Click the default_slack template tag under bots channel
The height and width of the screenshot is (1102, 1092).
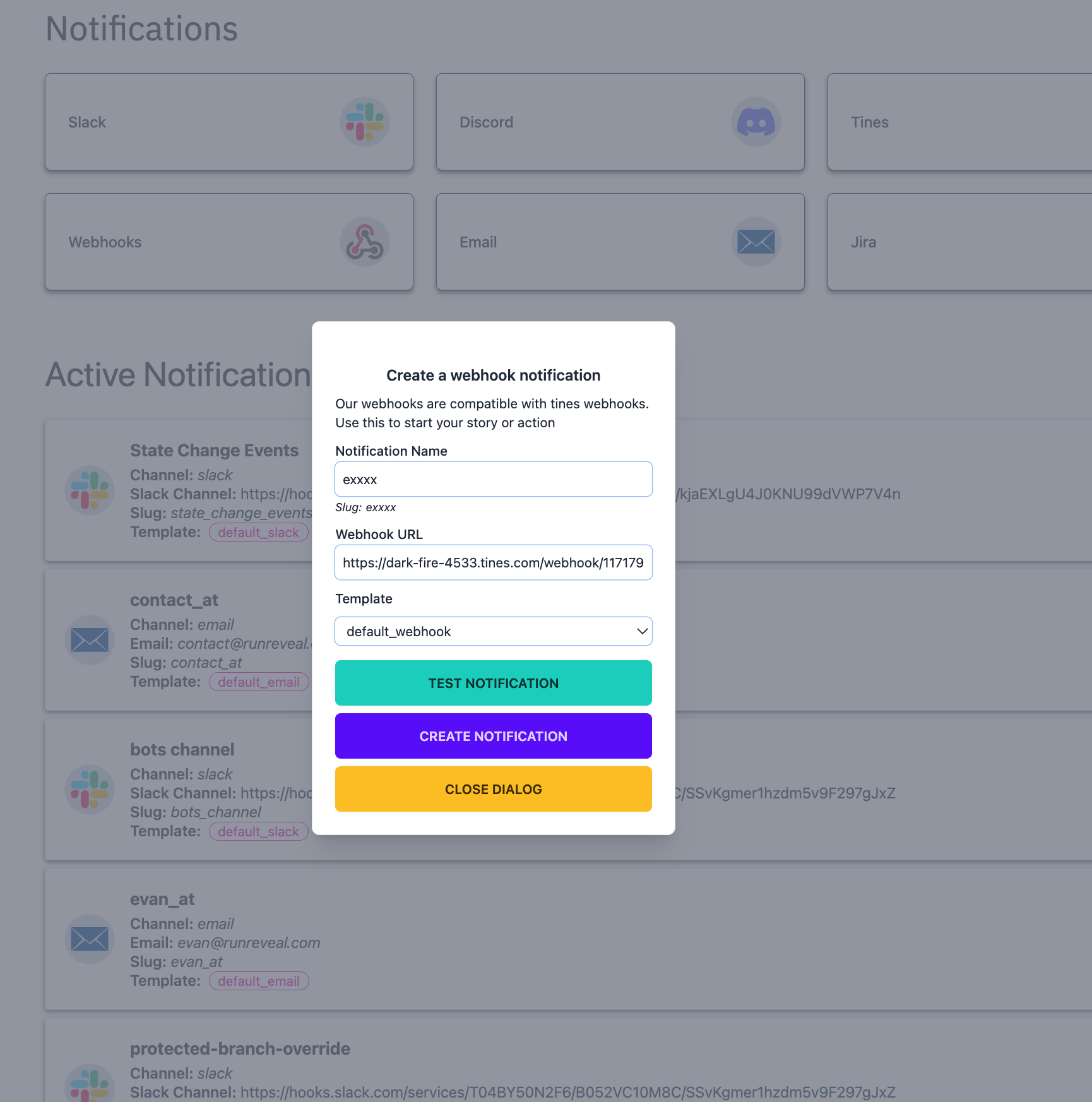(258, 831)
